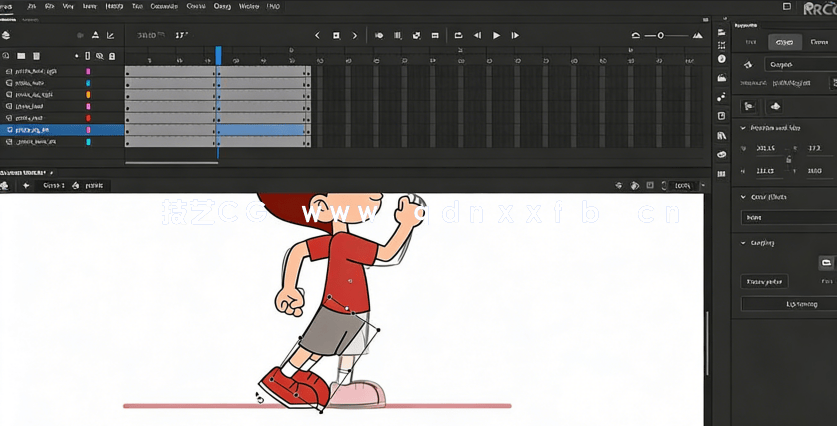This screenshot has width=837, height=426.
Task: Select the currently highlighted blue layer row
Action: (x=62, y=130)
